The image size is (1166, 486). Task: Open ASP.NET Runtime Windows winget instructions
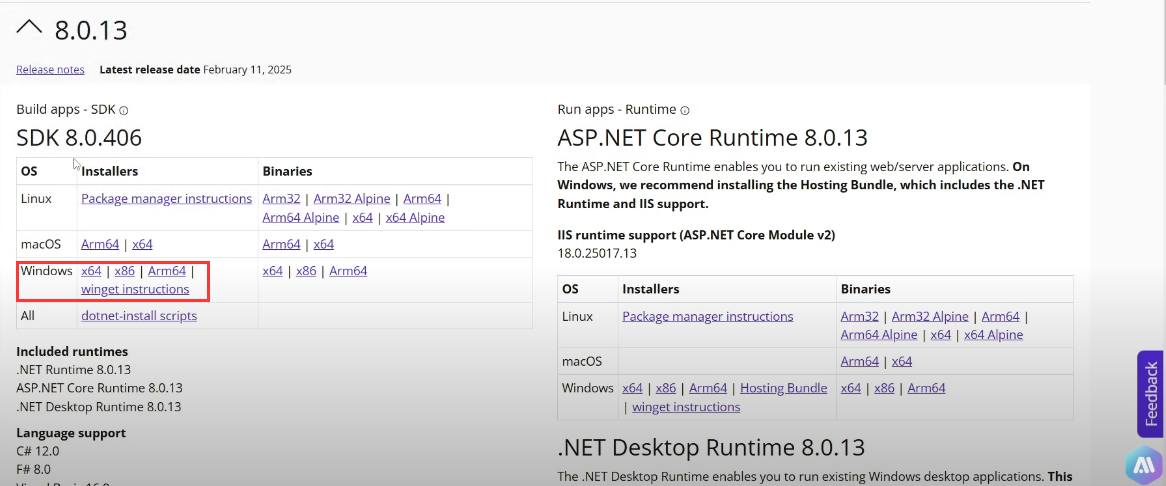click(x=686, y=407)
